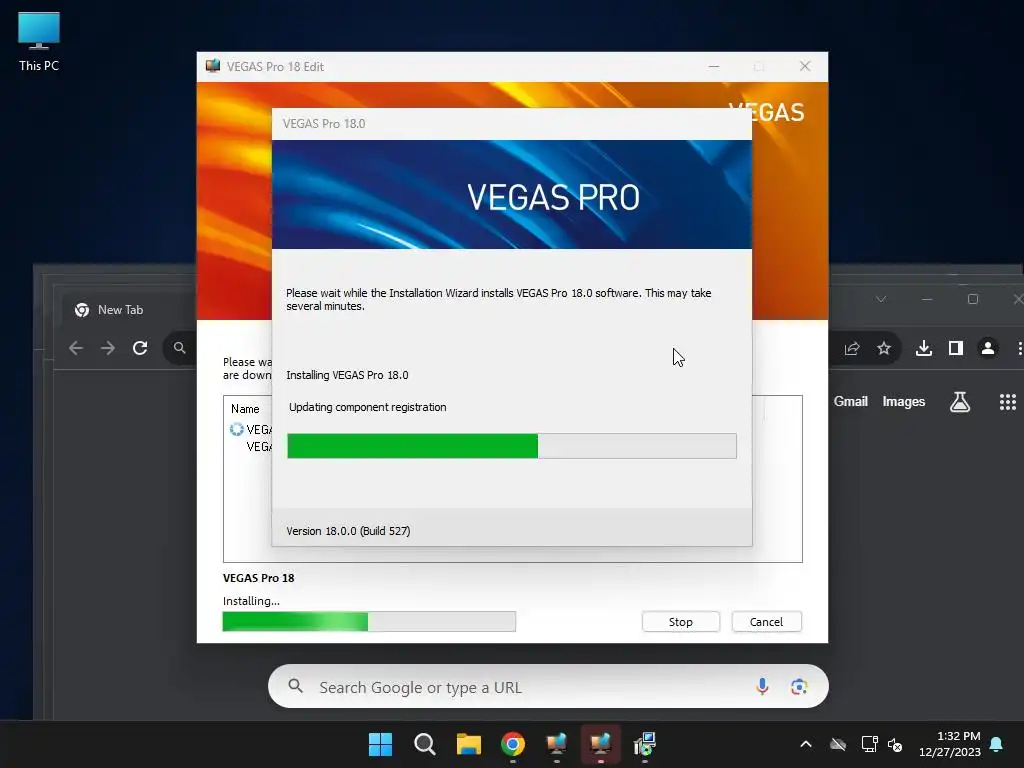The height and width of the screenshot is (768, 1024).
Task: Click the magnifier icon in Google search box
Action: [x=296, y=686]
